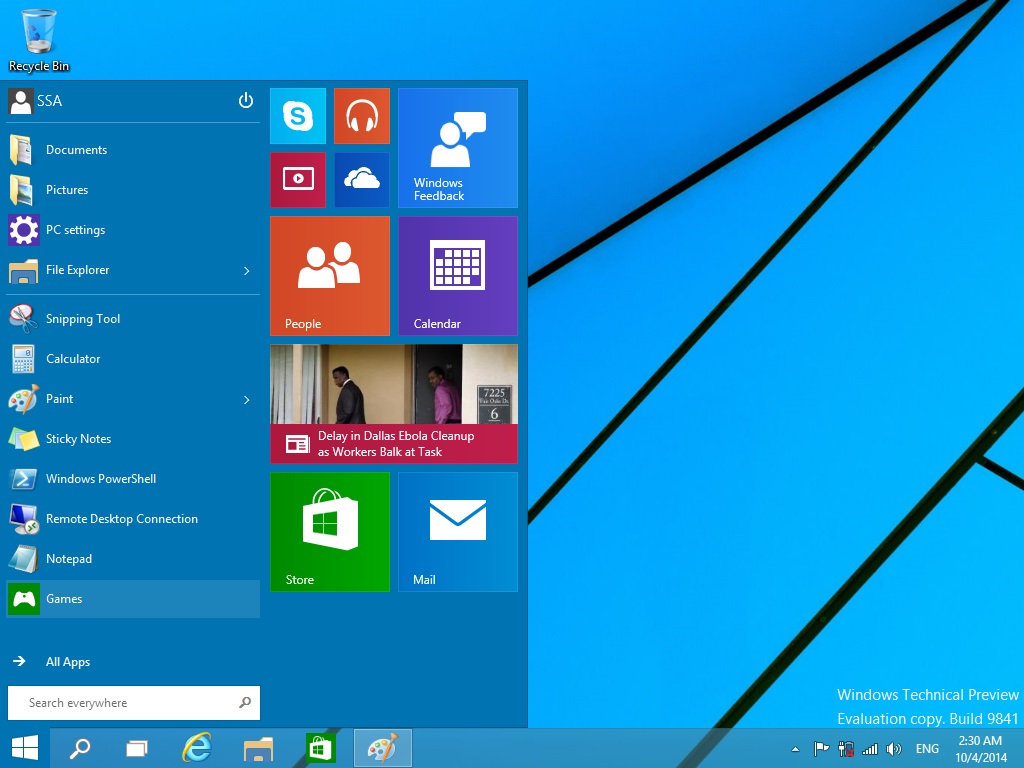Click the power plug tray icon
The image size is (1024, 768).
click(x=846, y=748)
